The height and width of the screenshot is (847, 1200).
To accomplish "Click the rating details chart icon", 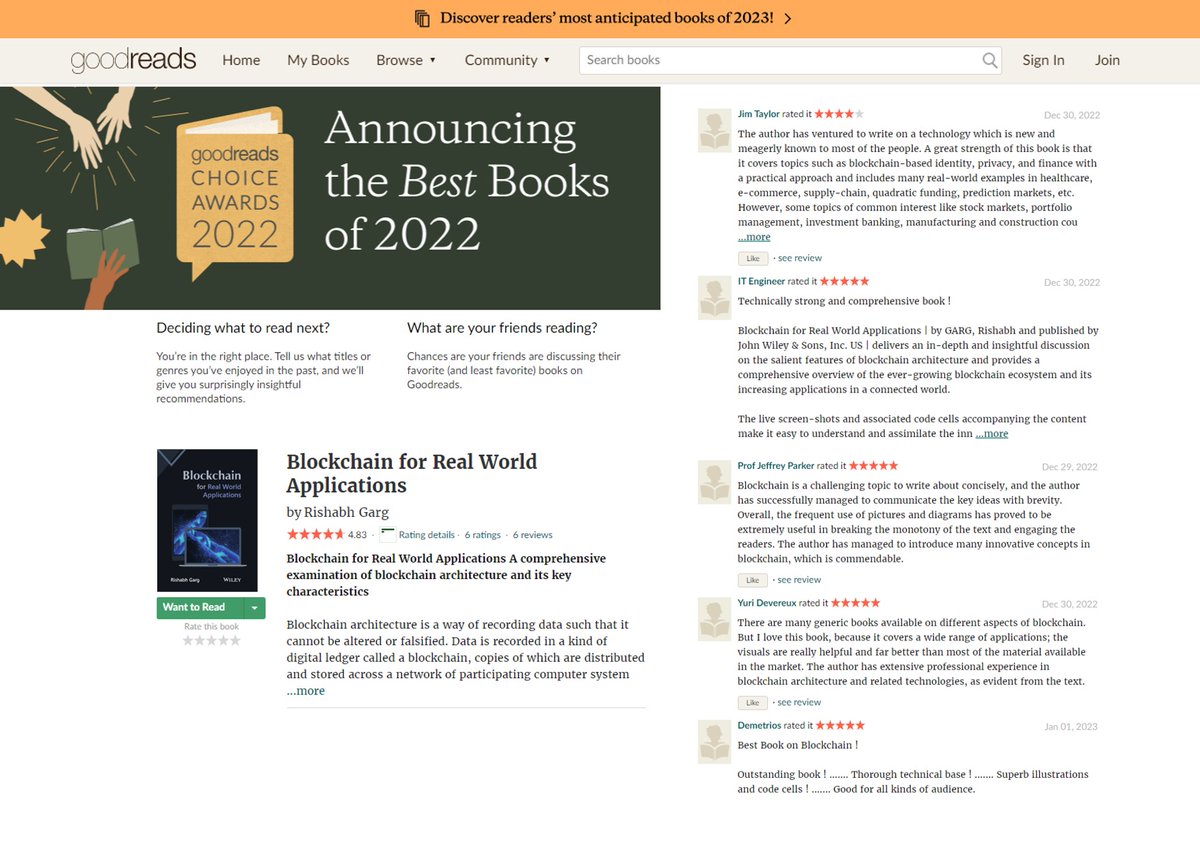I will [388, 534].
